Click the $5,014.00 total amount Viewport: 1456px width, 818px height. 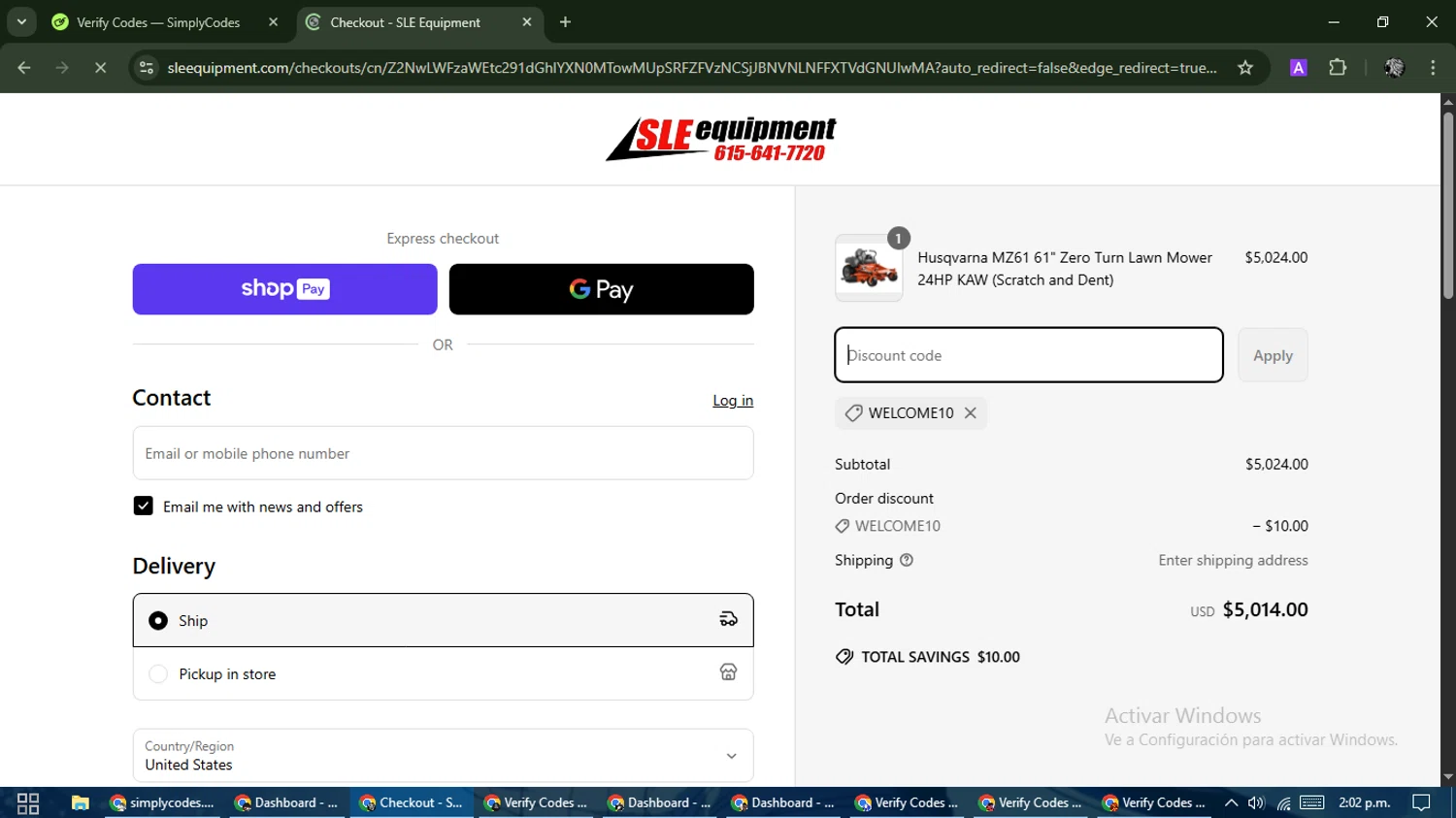[1266, 609]
